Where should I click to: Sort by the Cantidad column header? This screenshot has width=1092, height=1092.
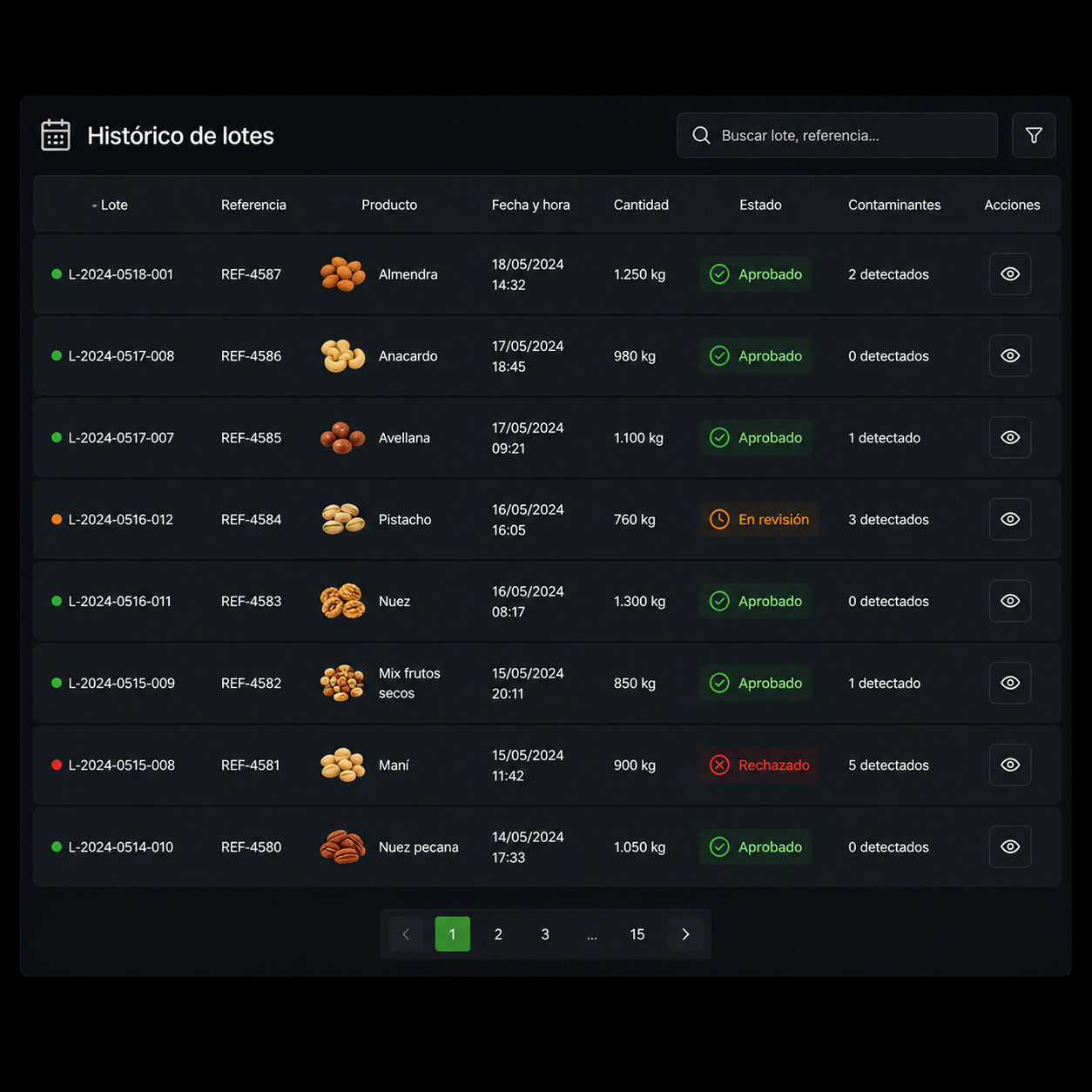coord(641,206)
